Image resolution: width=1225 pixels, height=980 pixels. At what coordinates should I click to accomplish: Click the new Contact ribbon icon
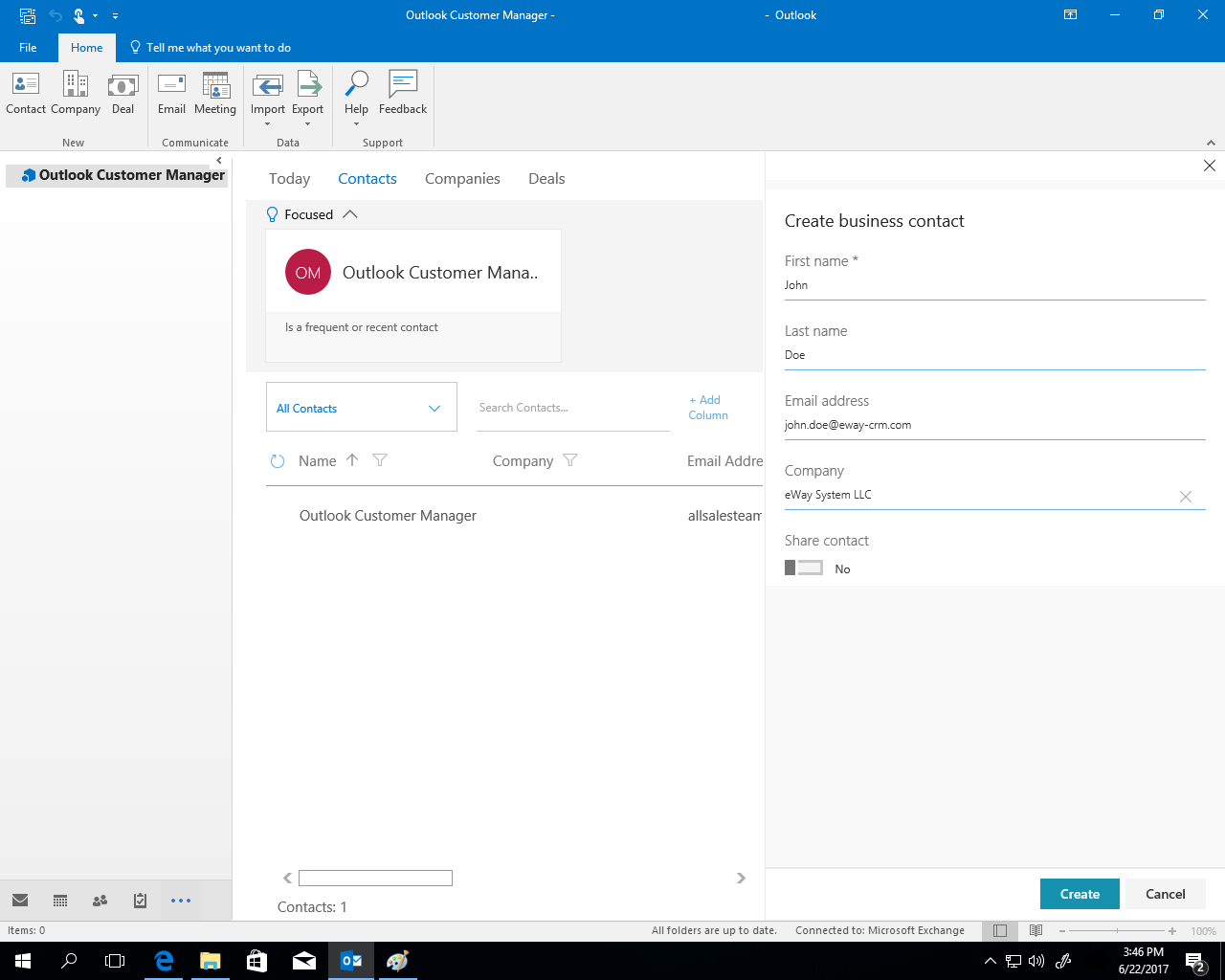(26, 94)
